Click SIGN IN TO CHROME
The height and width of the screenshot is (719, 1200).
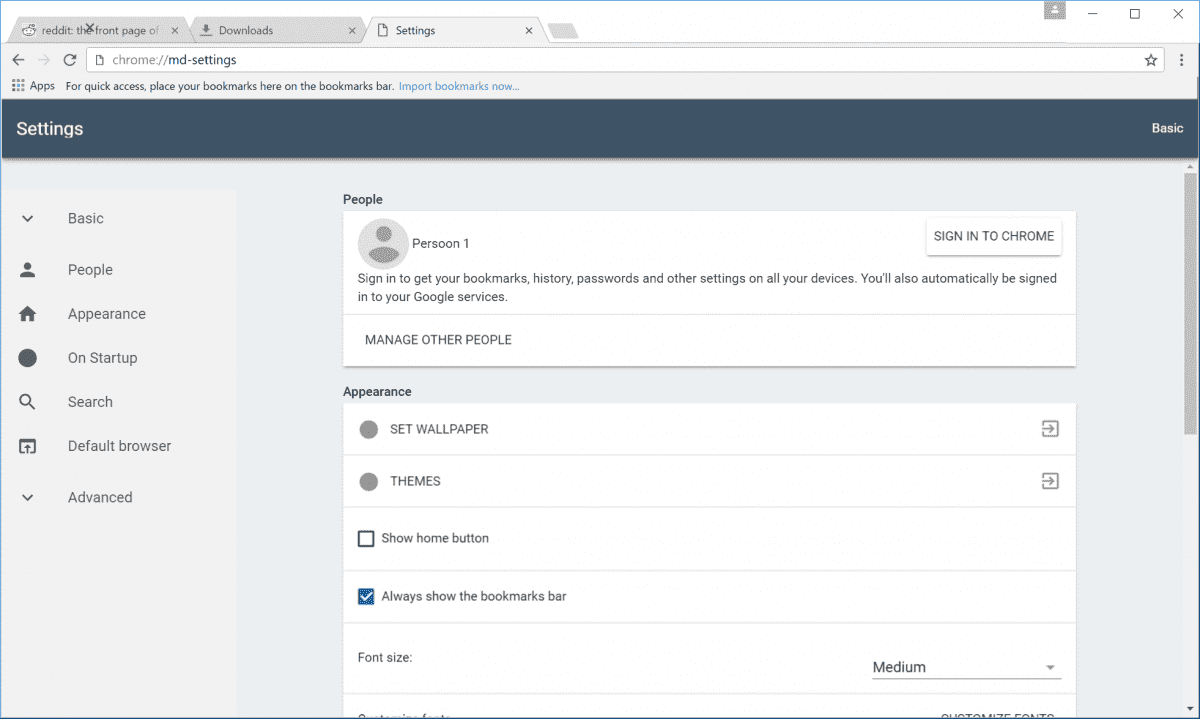click(x=993, y=236)
